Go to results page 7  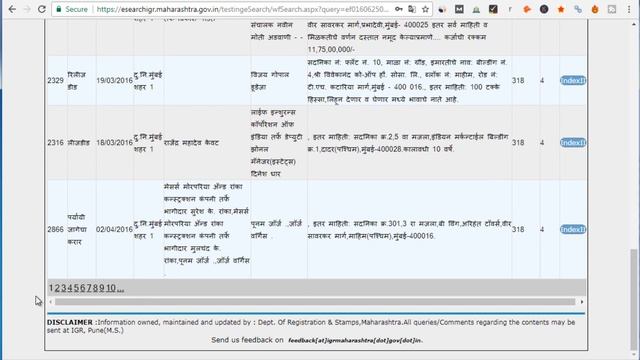tap(89, 288)
